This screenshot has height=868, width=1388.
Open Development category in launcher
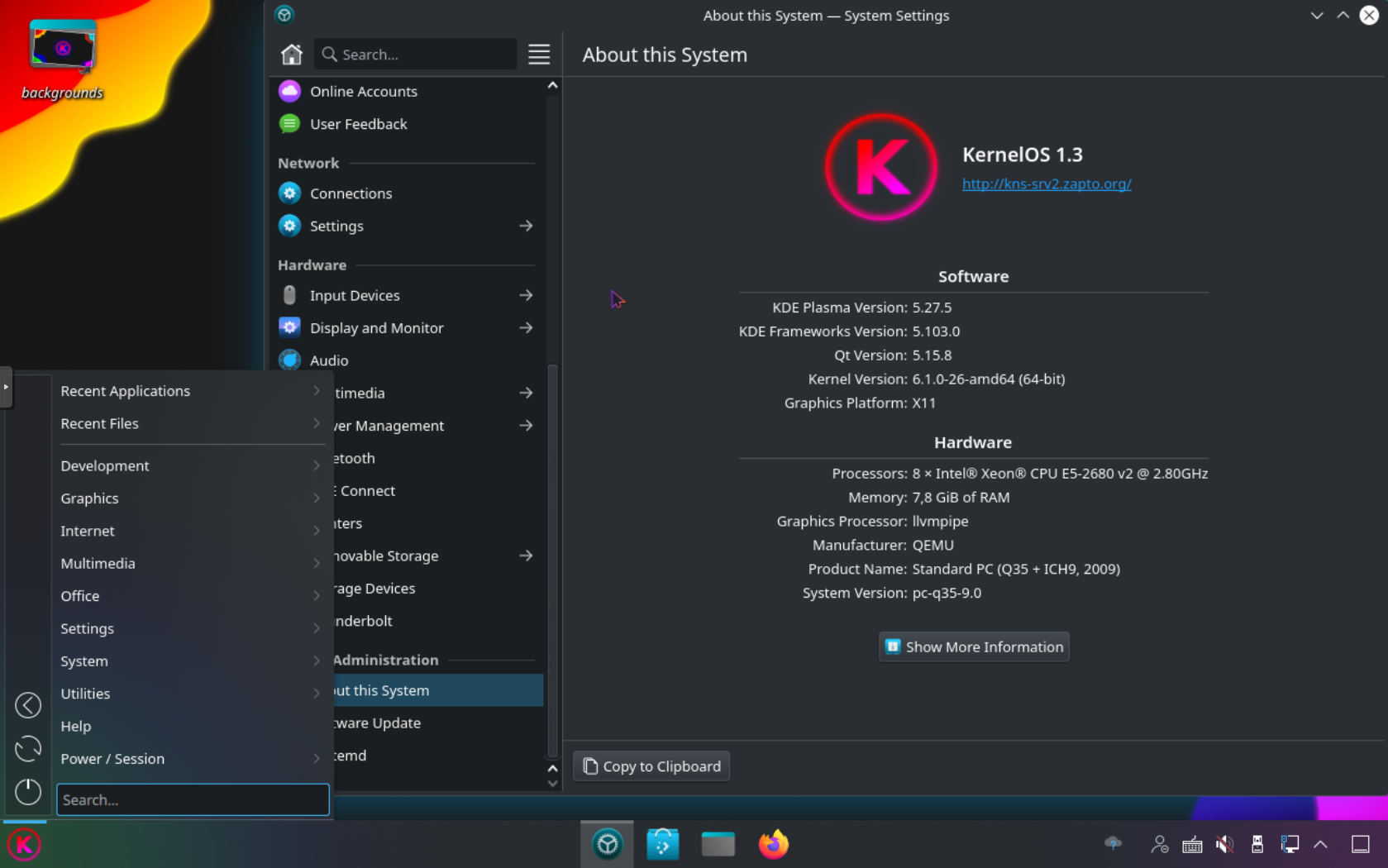point(191,465)
